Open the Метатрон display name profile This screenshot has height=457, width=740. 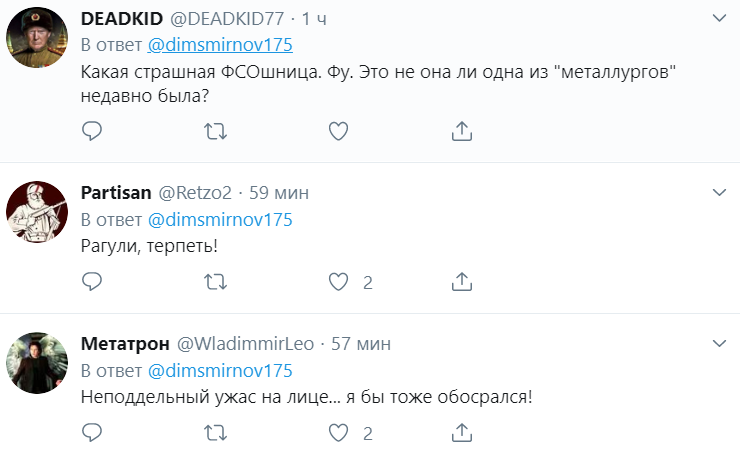click(123, 343)
